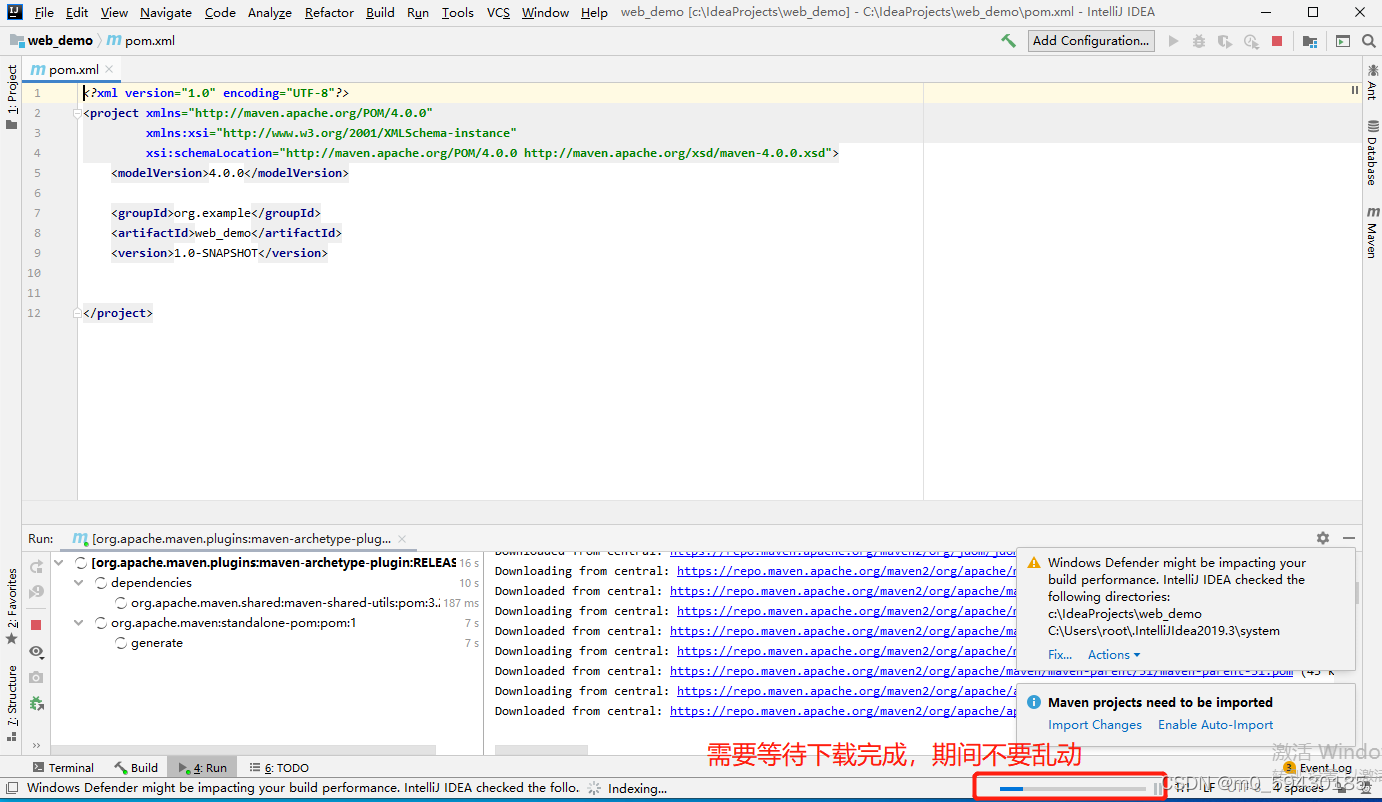The image size is (1382, 802).
Task: Click the indexing progress bar
Action: click(1073, 788)
